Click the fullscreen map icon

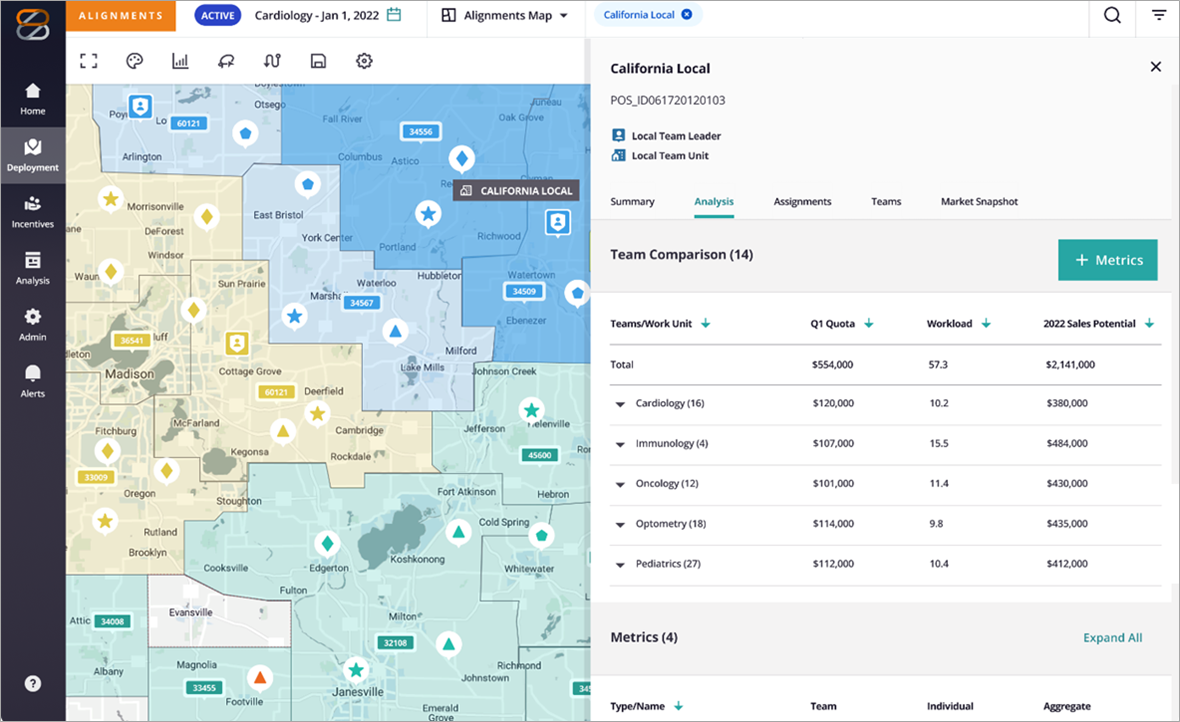89,61
